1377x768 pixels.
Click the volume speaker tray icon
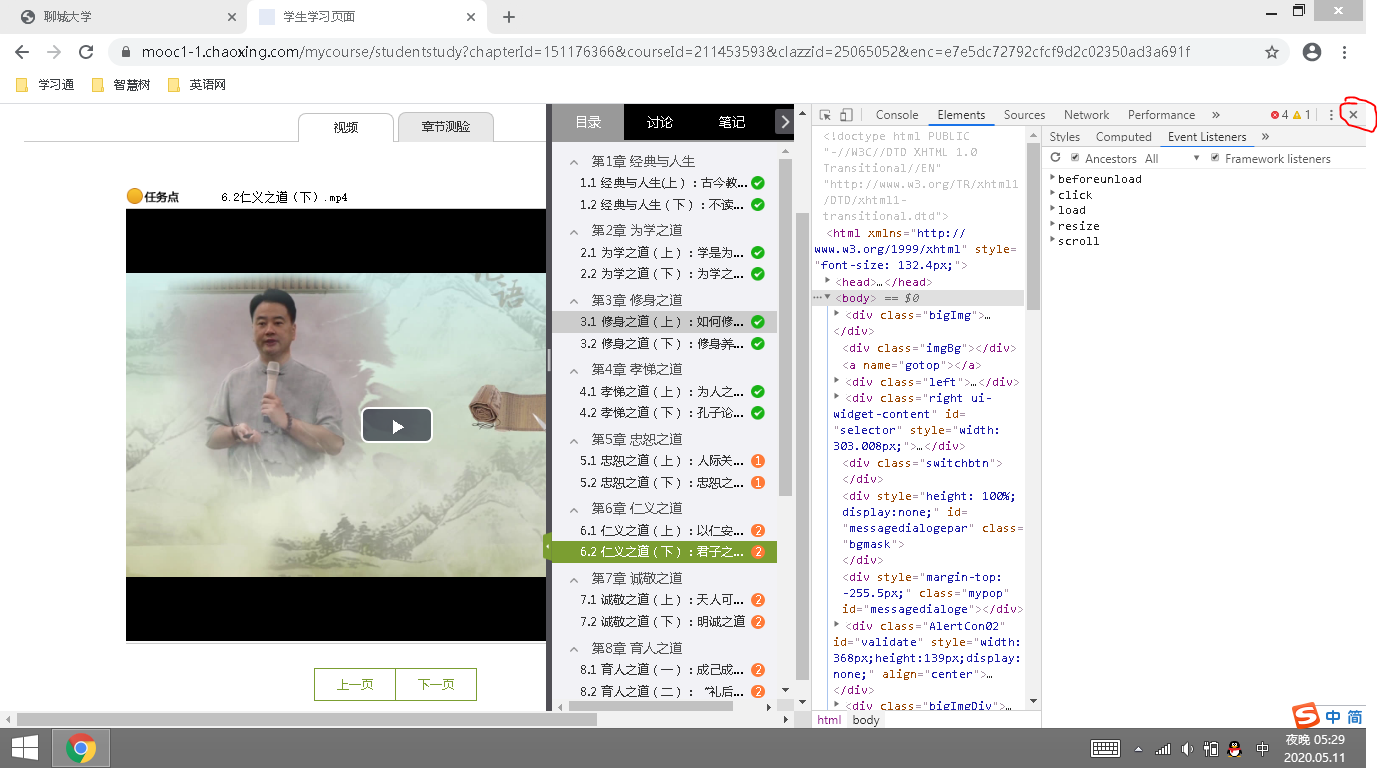tap(1187, 748)
